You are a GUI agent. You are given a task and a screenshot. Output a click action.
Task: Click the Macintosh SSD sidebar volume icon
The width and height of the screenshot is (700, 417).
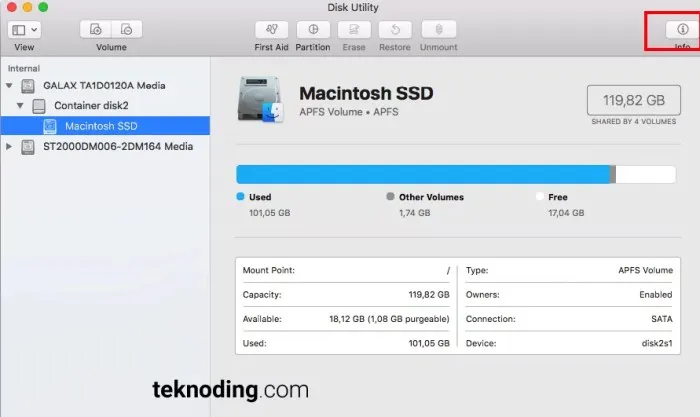tap(50, 126)
